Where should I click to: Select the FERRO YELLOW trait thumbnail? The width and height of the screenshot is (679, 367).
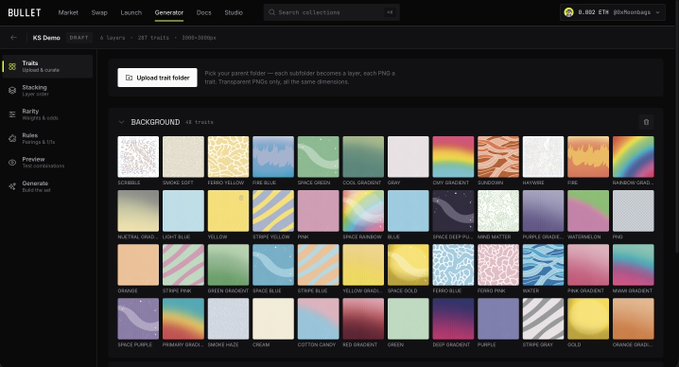pyautogui.click(x=228, y=157)
